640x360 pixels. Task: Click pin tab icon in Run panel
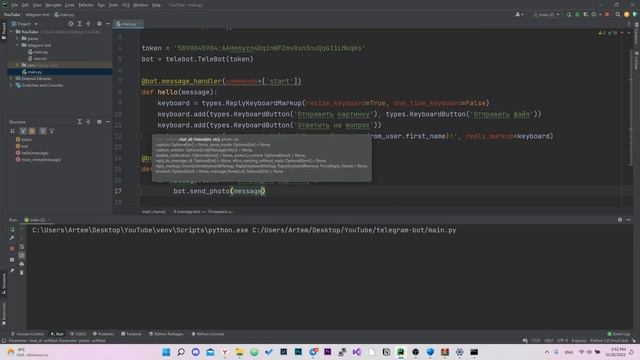(x=12, y=271)
